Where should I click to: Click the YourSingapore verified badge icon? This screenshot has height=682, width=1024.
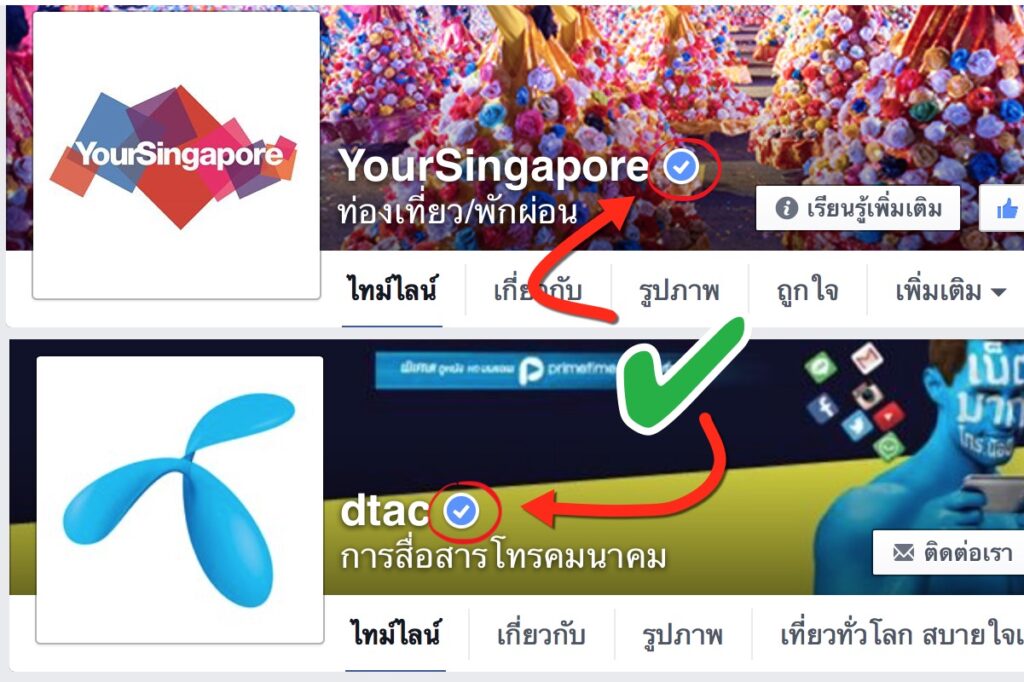[681, 167]
